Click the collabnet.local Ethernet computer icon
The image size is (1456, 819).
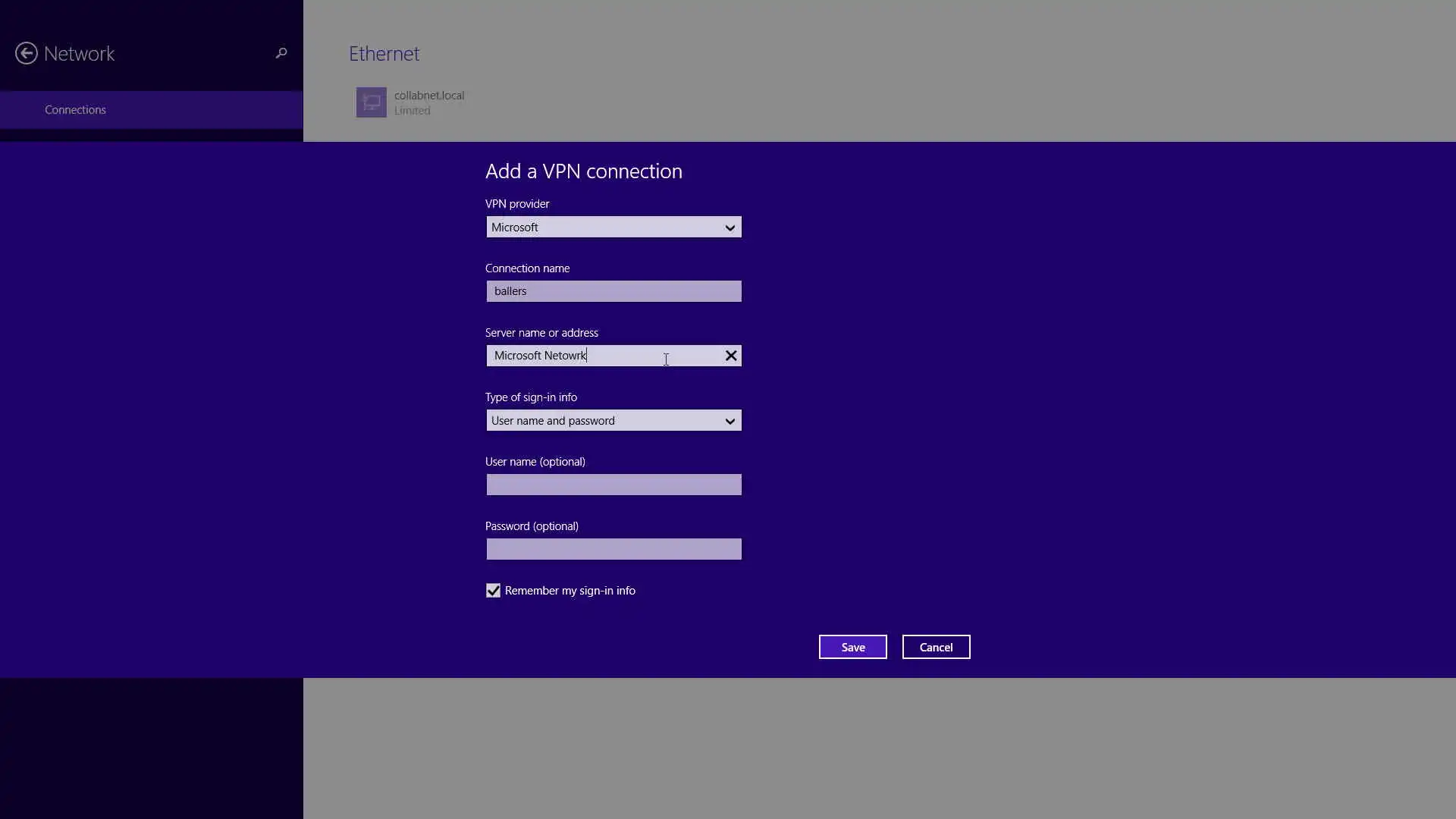[x=372, y=102]
